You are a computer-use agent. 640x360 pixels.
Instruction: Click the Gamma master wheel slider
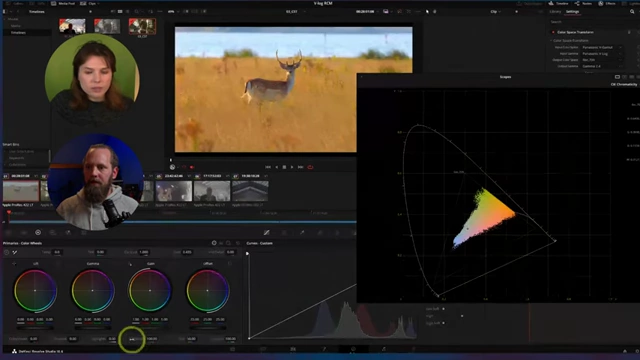coord(93,328)
